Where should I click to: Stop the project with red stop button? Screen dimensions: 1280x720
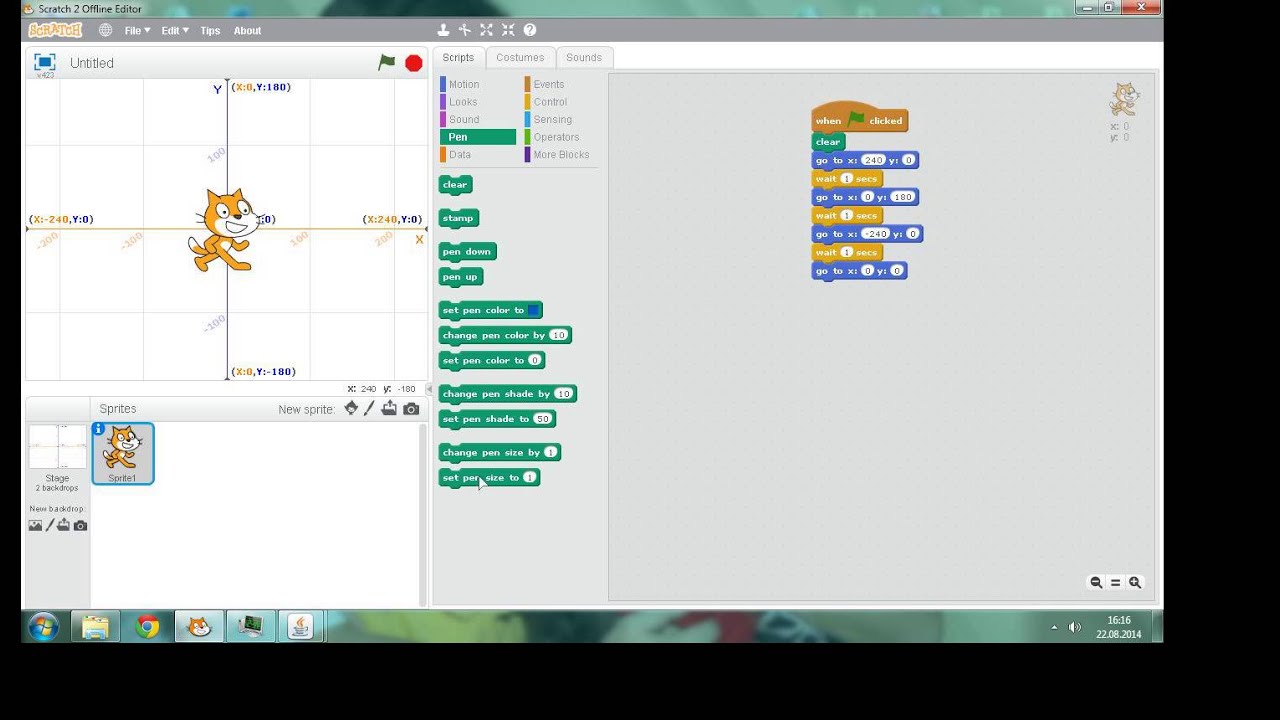tap(414, 63)
